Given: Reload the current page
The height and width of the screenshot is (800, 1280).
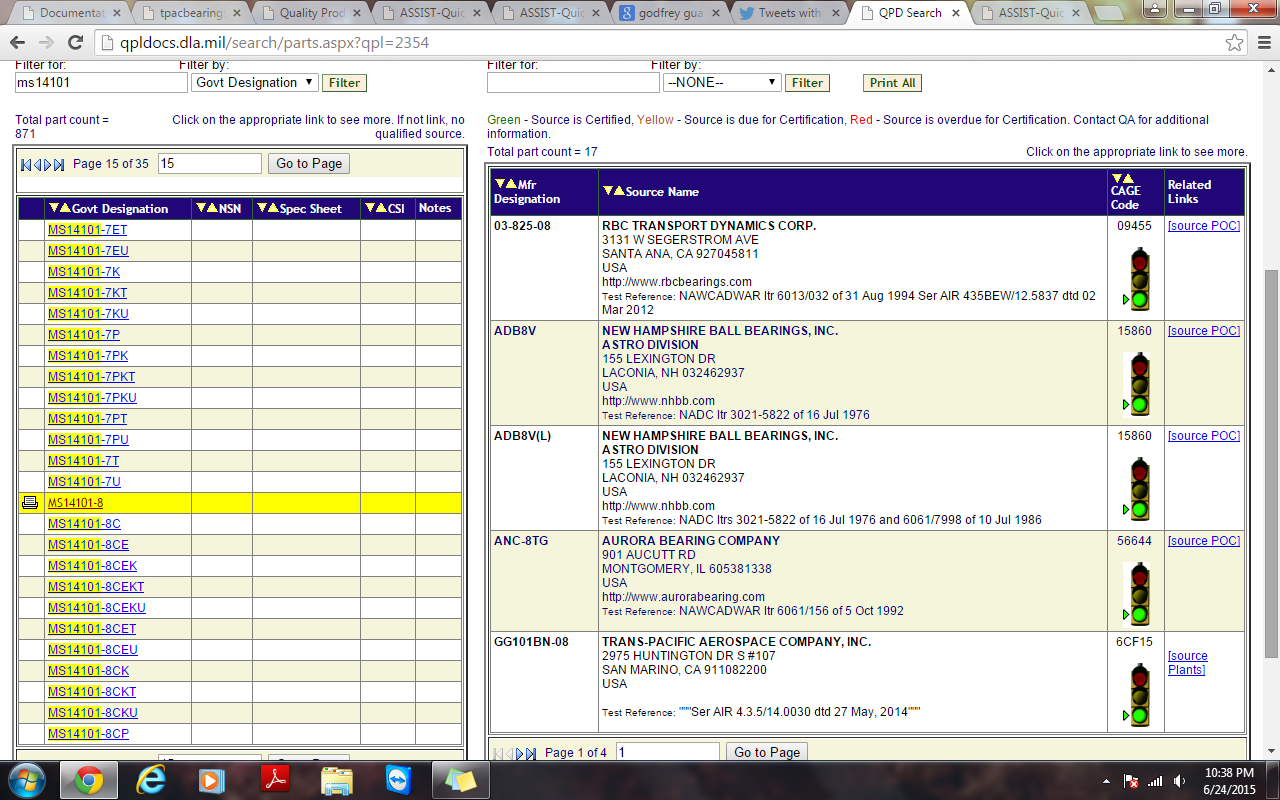Looking at the screenshot, I should pyautogui.click(x=76, y=43).
